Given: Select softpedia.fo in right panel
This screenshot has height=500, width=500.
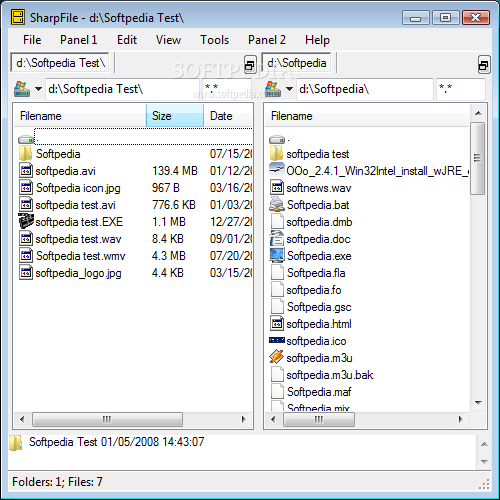Looking at the screenshot, I should pyautogui.click(x=314, y=290).
